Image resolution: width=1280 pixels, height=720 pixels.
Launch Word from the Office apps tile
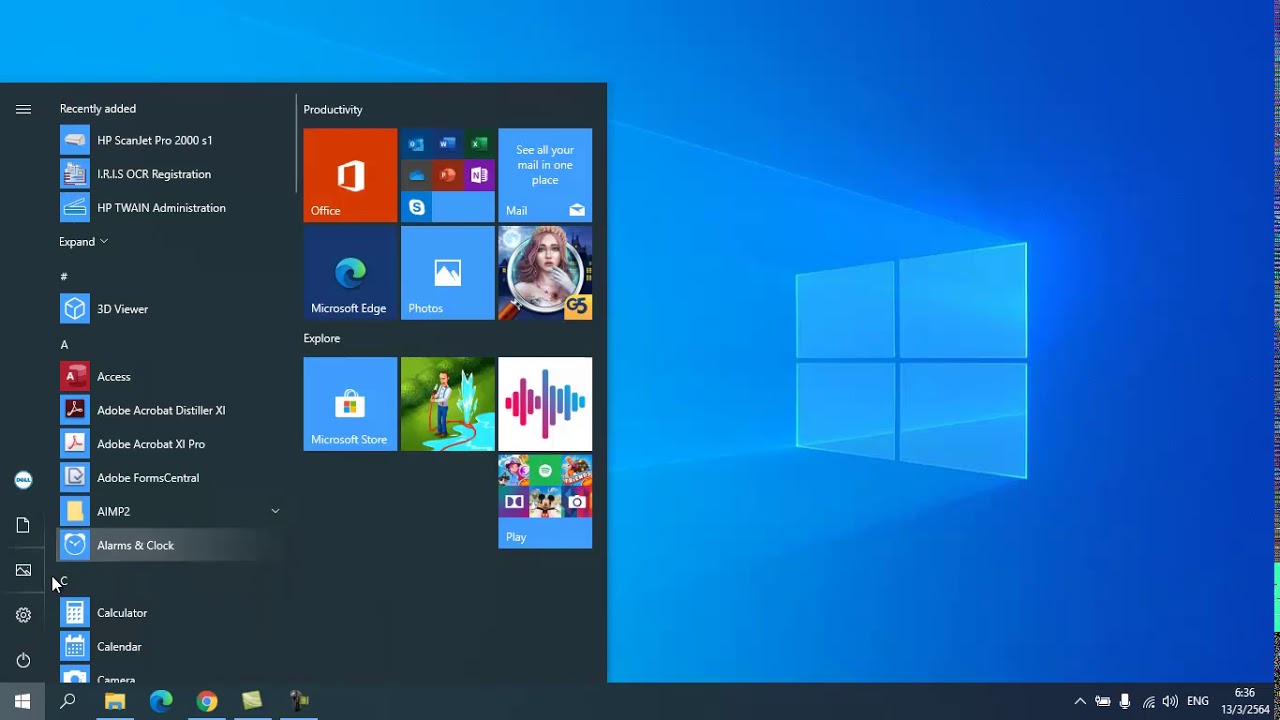tap(447, 144)
